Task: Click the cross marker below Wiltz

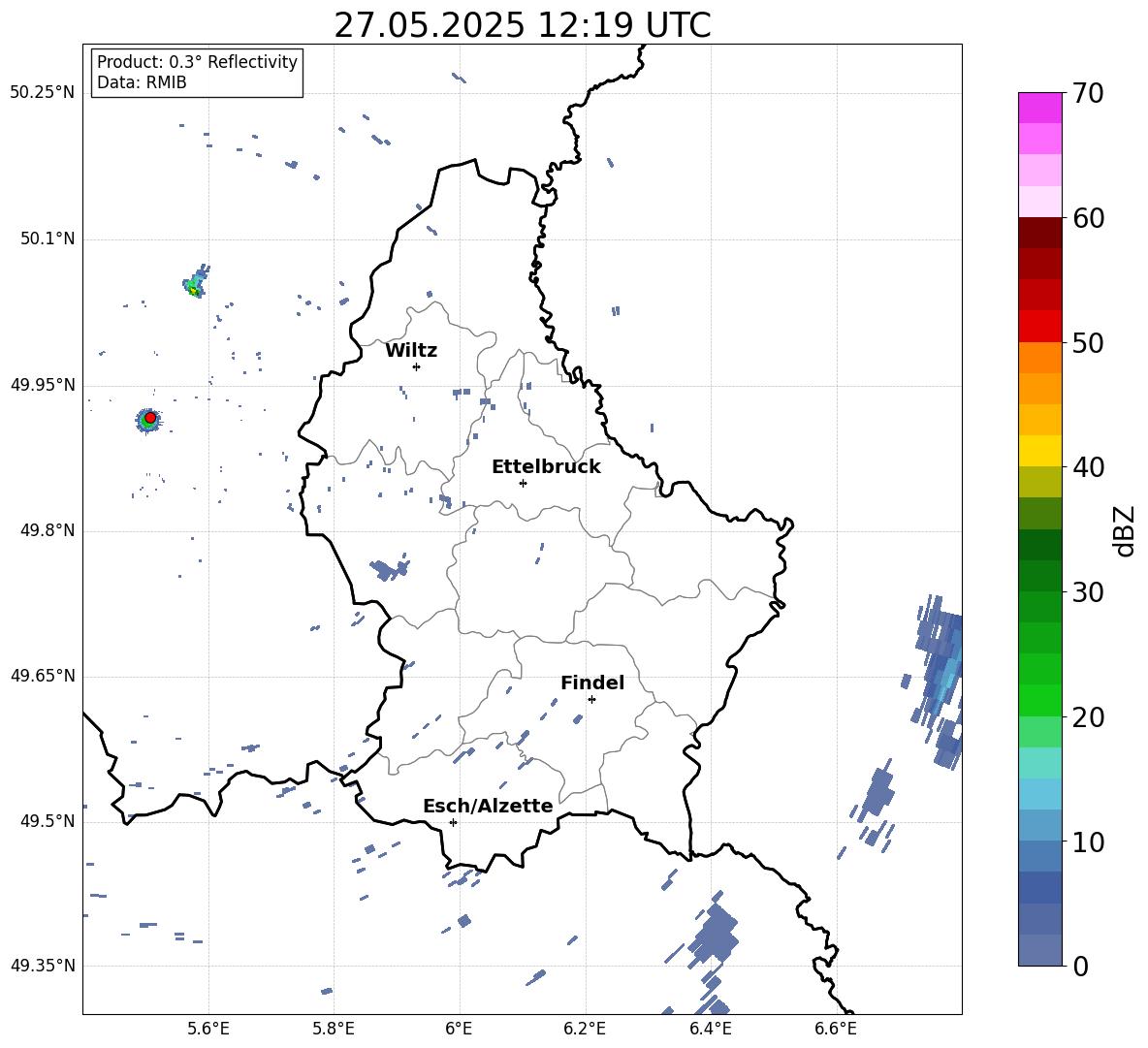Action: click(x=417, y=366)
